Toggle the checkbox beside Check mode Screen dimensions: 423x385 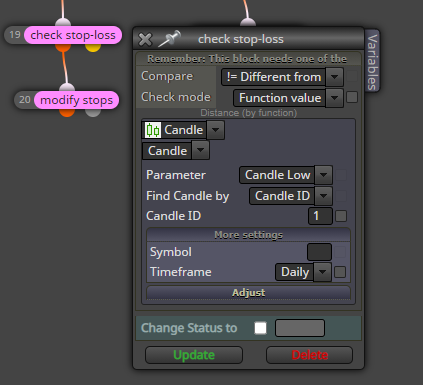pyautogui.click(x=352, y=97)
